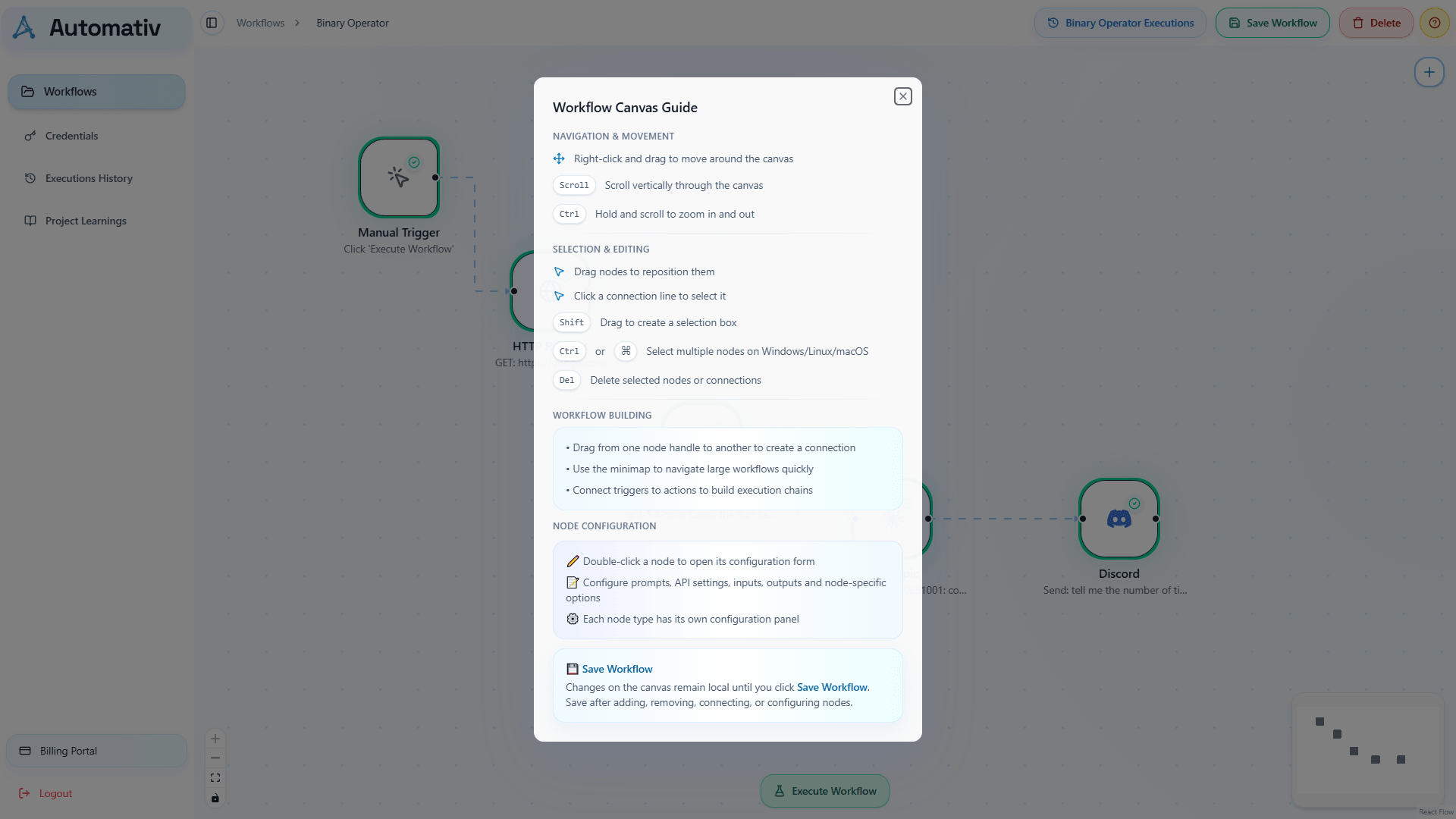Click cursor icon next to 'Drag nodes'
This screenshot has height=819, width=1456.
(559, 271)
